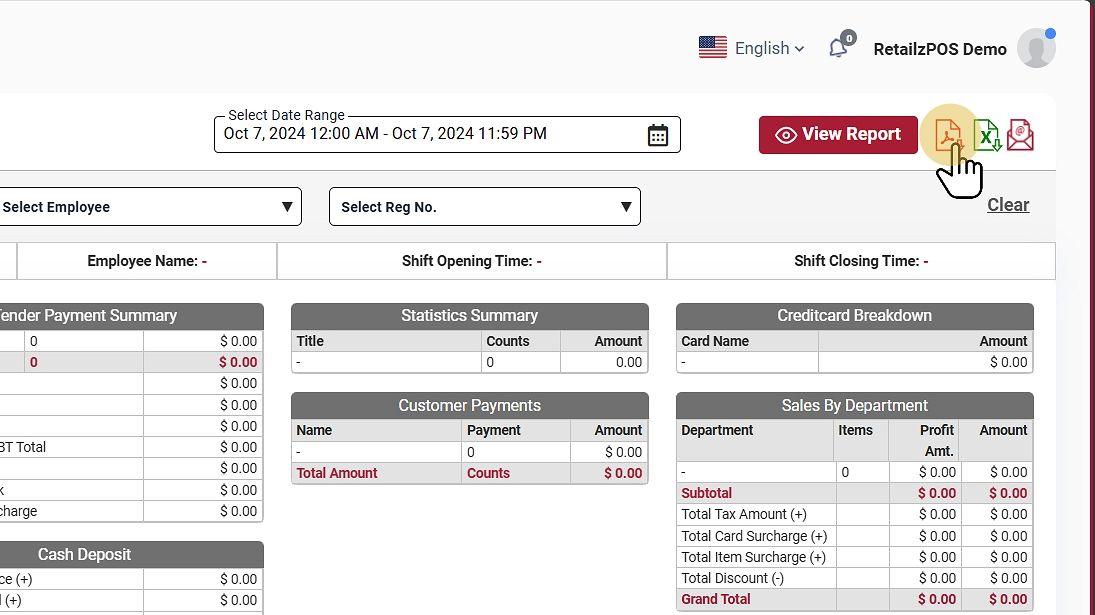Click the Sales By Department header
Viewport: 1095px width, 615px height.
854,406
